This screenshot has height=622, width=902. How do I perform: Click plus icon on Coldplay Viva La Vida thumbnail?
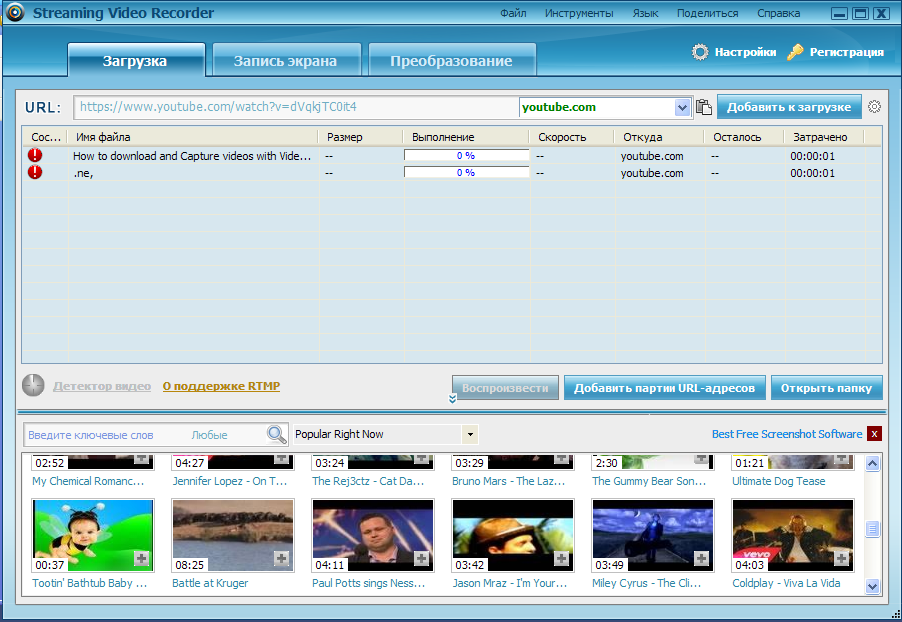[842, 558]
